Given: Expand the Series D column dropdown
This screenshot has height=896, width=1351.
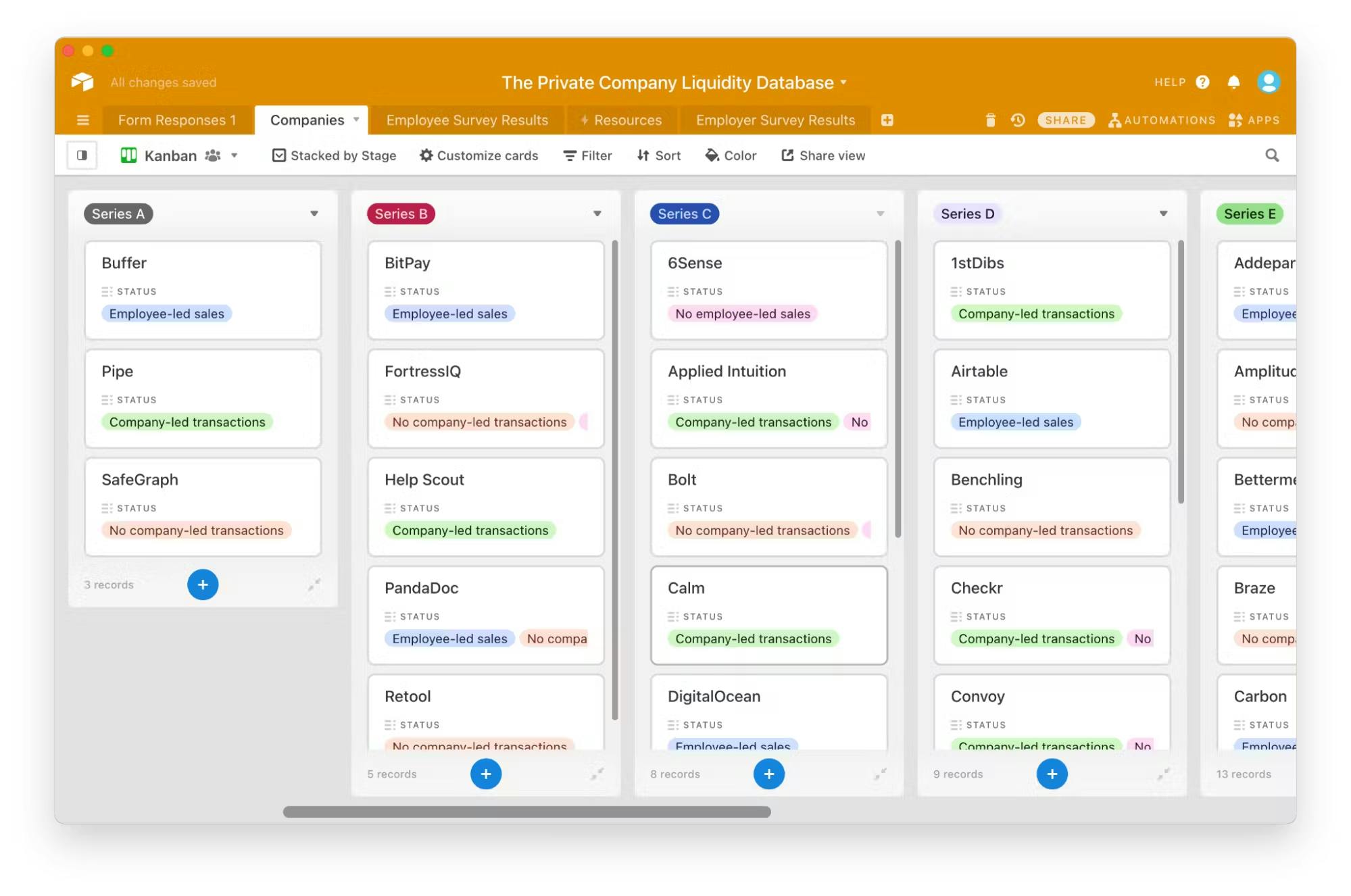Looking at the screenshot, I should (1163, 213).
